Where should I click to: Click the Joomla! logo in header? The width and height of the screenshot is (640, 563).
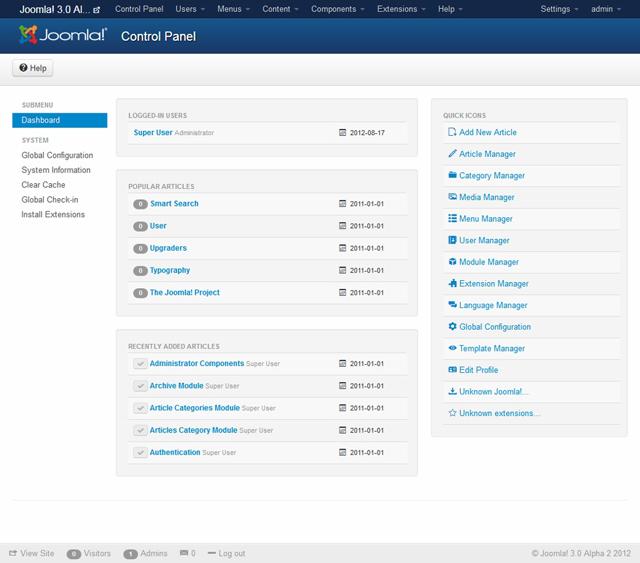63,35
